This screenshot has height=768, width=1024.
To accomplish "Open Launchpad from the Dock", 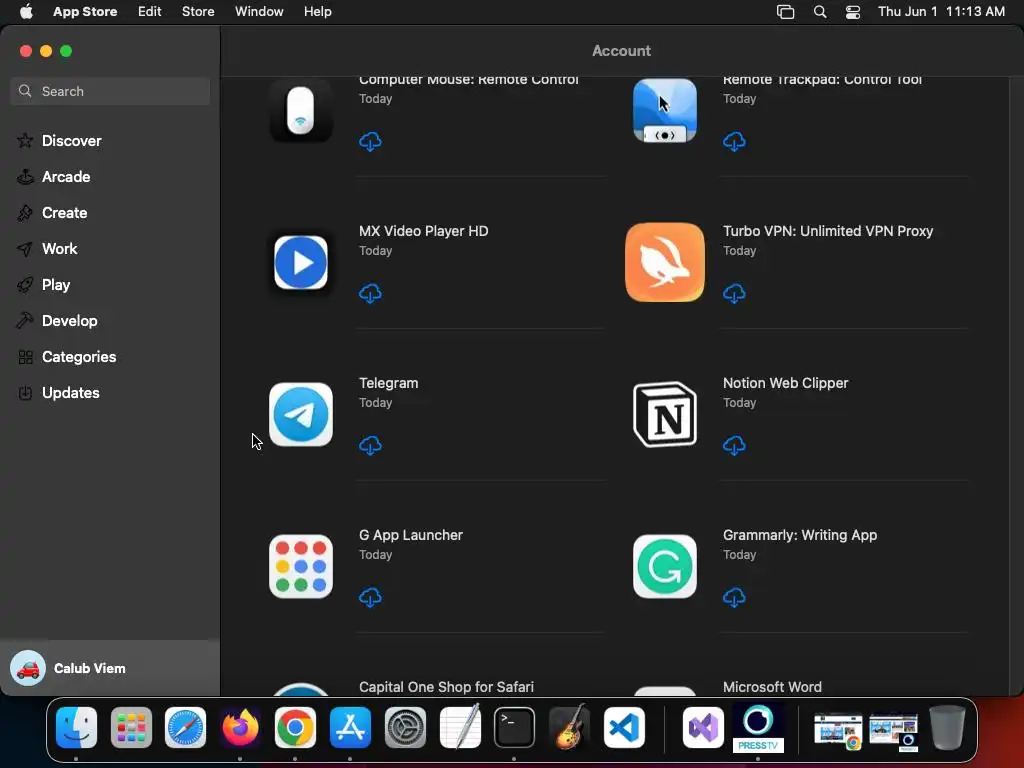I will pyautogui.click(x=131, y=728).
